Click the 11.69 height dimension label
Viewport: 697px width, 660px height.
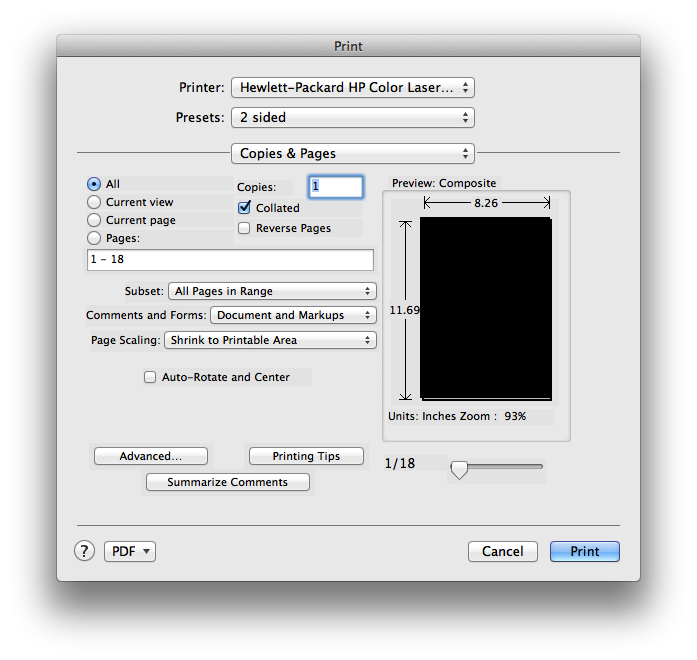pyautogui.click(x=405, y=310)
